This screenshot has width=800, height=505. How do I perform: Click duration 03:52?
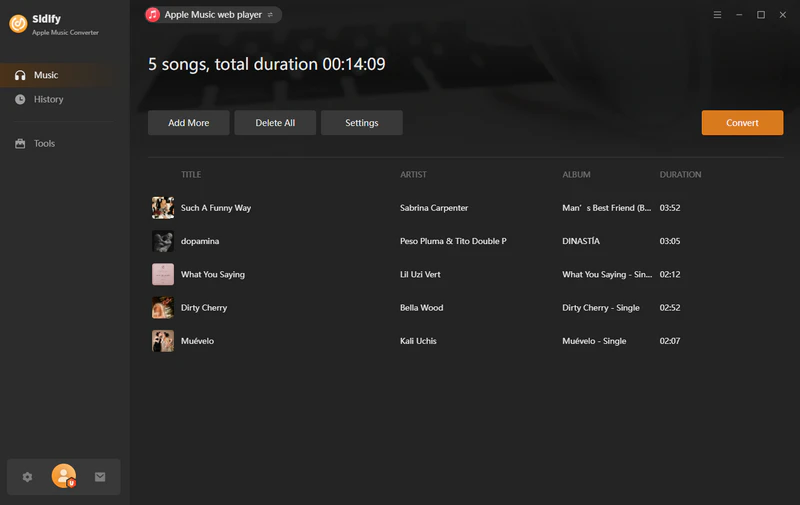point(670,208)
